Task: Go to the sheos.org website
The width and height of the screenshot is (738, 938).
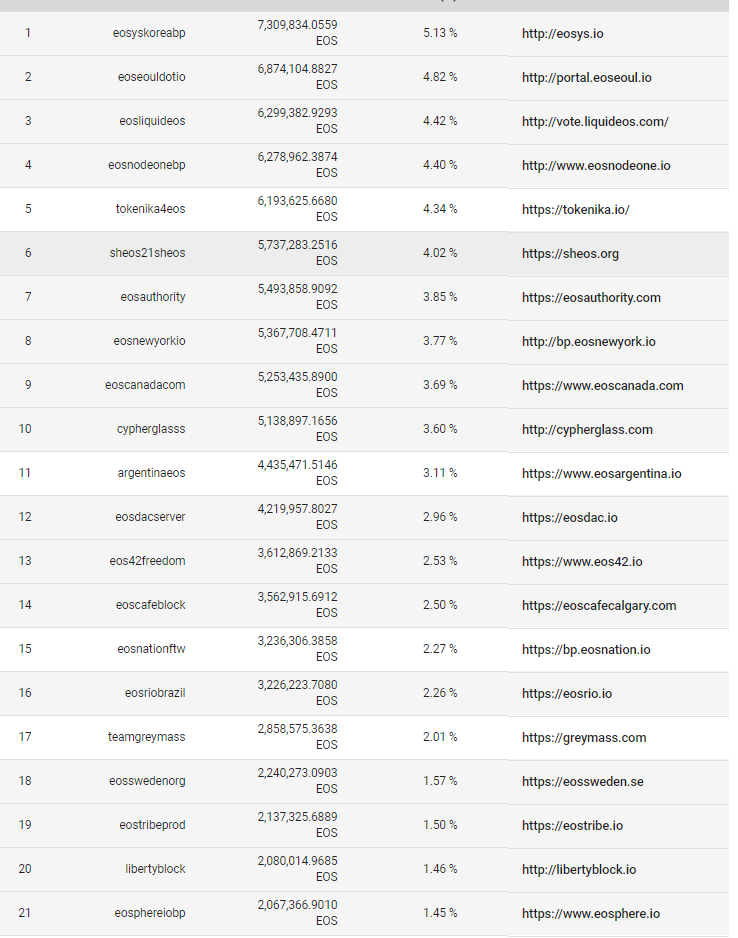Action: click(570, 254)
